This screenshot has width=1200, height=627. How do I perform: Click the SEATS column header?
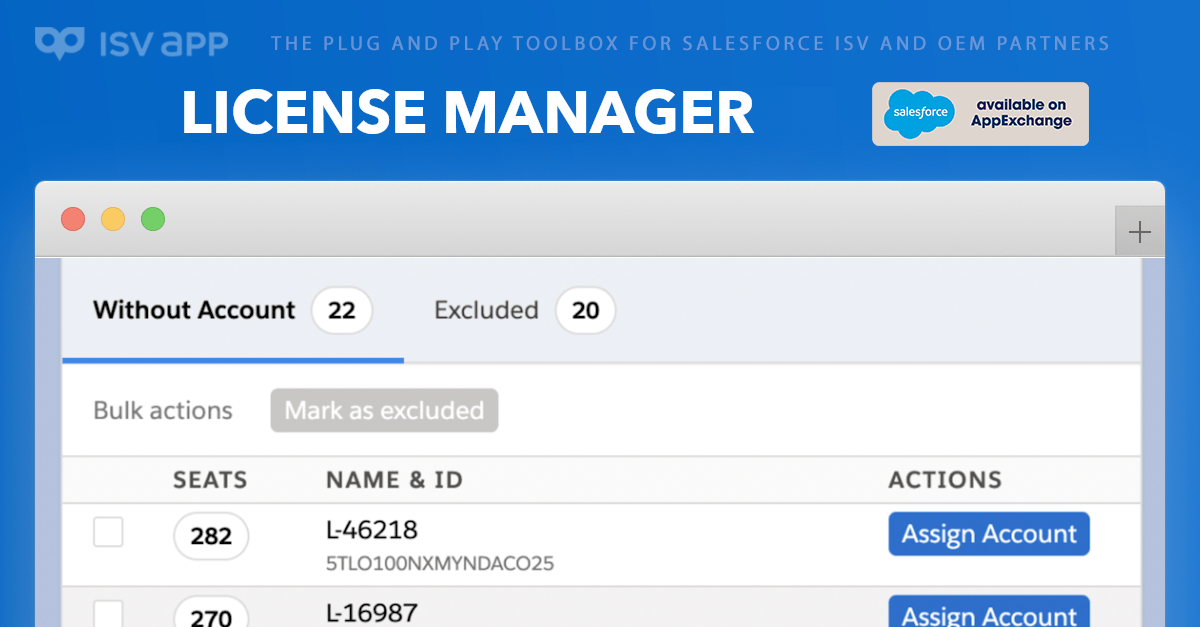[210, 480]
